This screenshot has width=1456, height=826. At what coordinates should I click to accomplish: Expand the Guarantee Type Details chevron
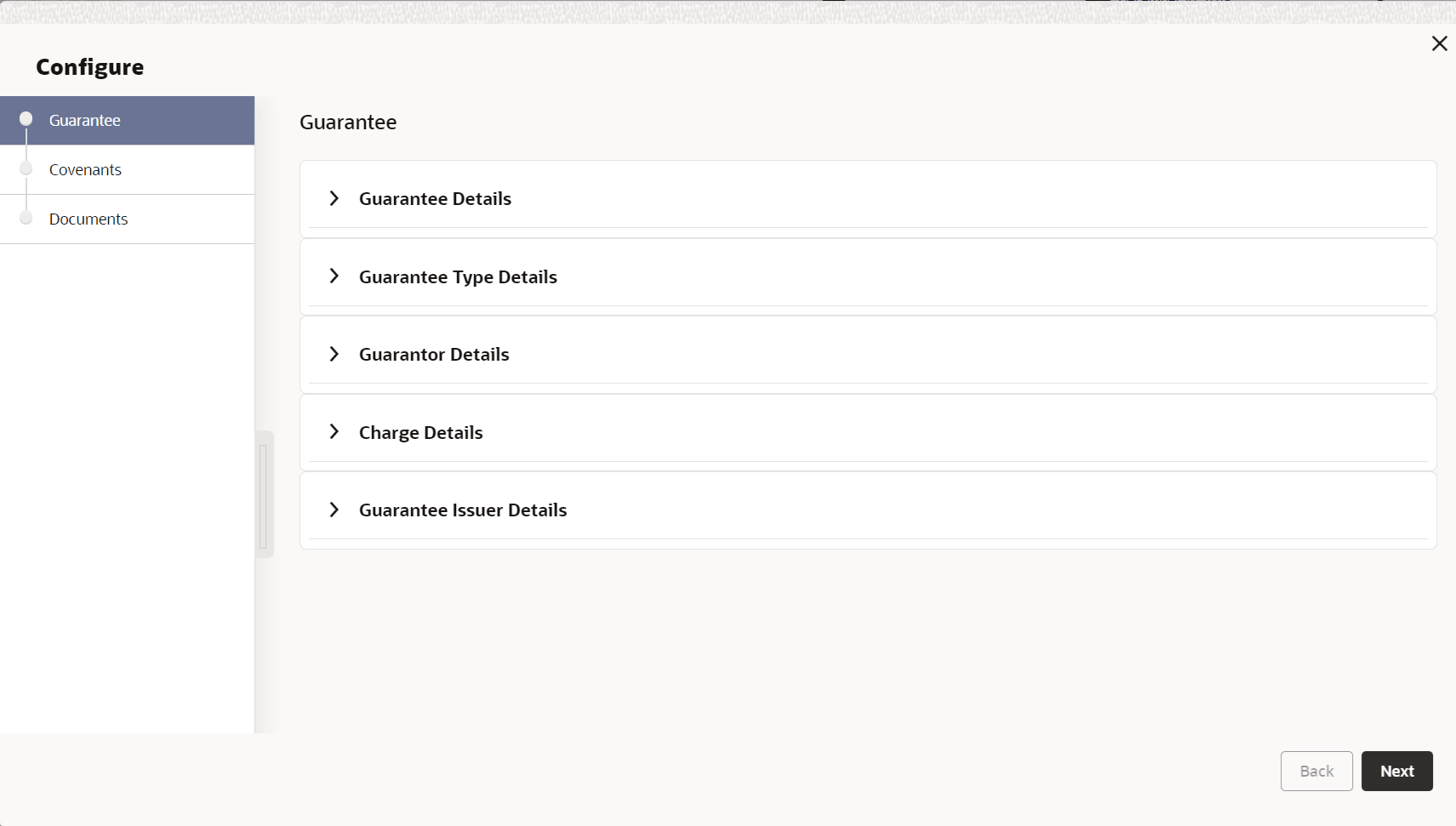point(334,276)
